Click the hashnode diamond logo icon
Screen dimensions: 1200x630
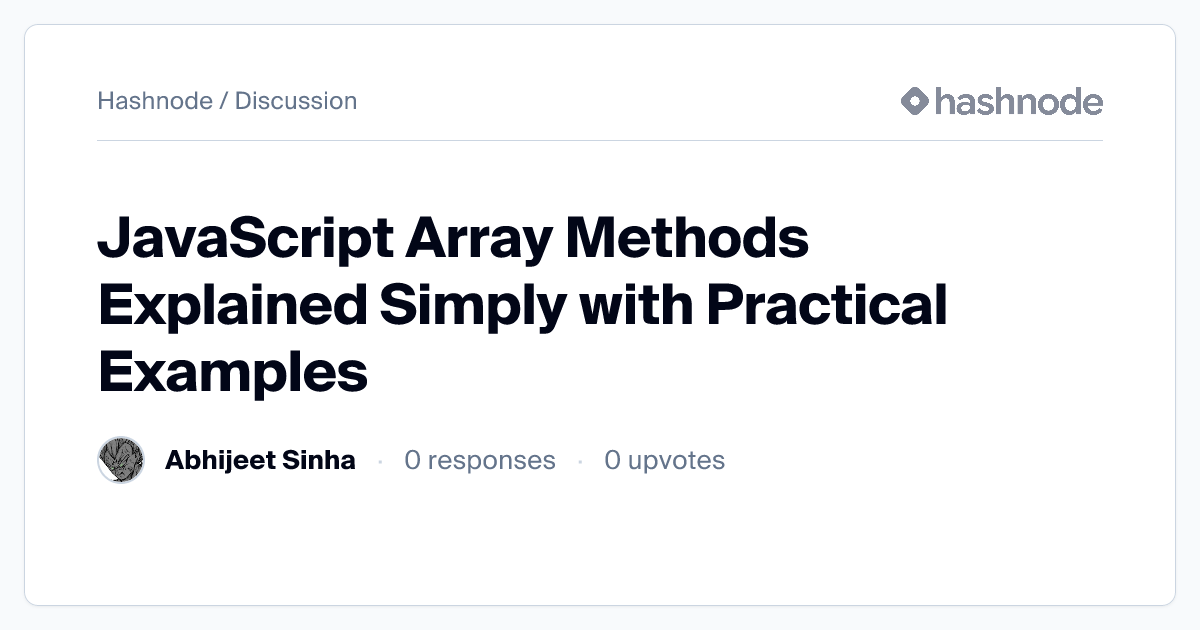(x=915, y=101)
